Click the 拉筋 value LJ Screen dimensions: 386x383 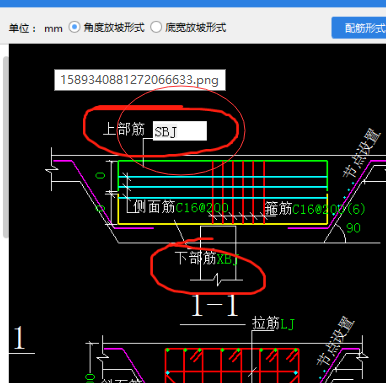287,324
